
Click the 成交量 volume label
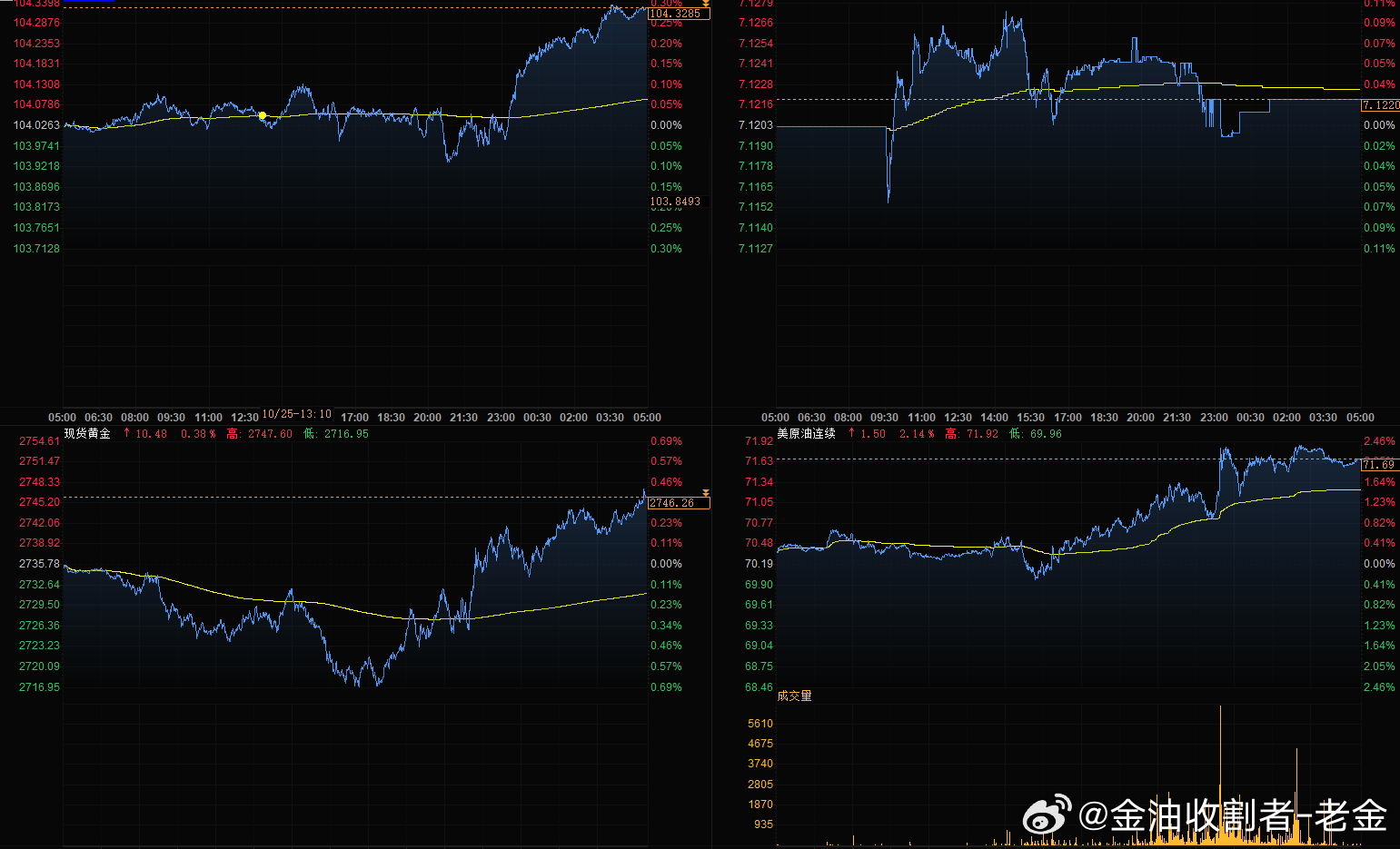794,696
